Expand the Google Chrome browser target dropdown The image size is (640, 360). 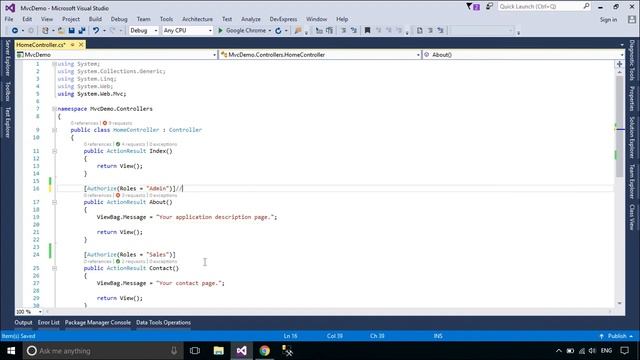270,31
